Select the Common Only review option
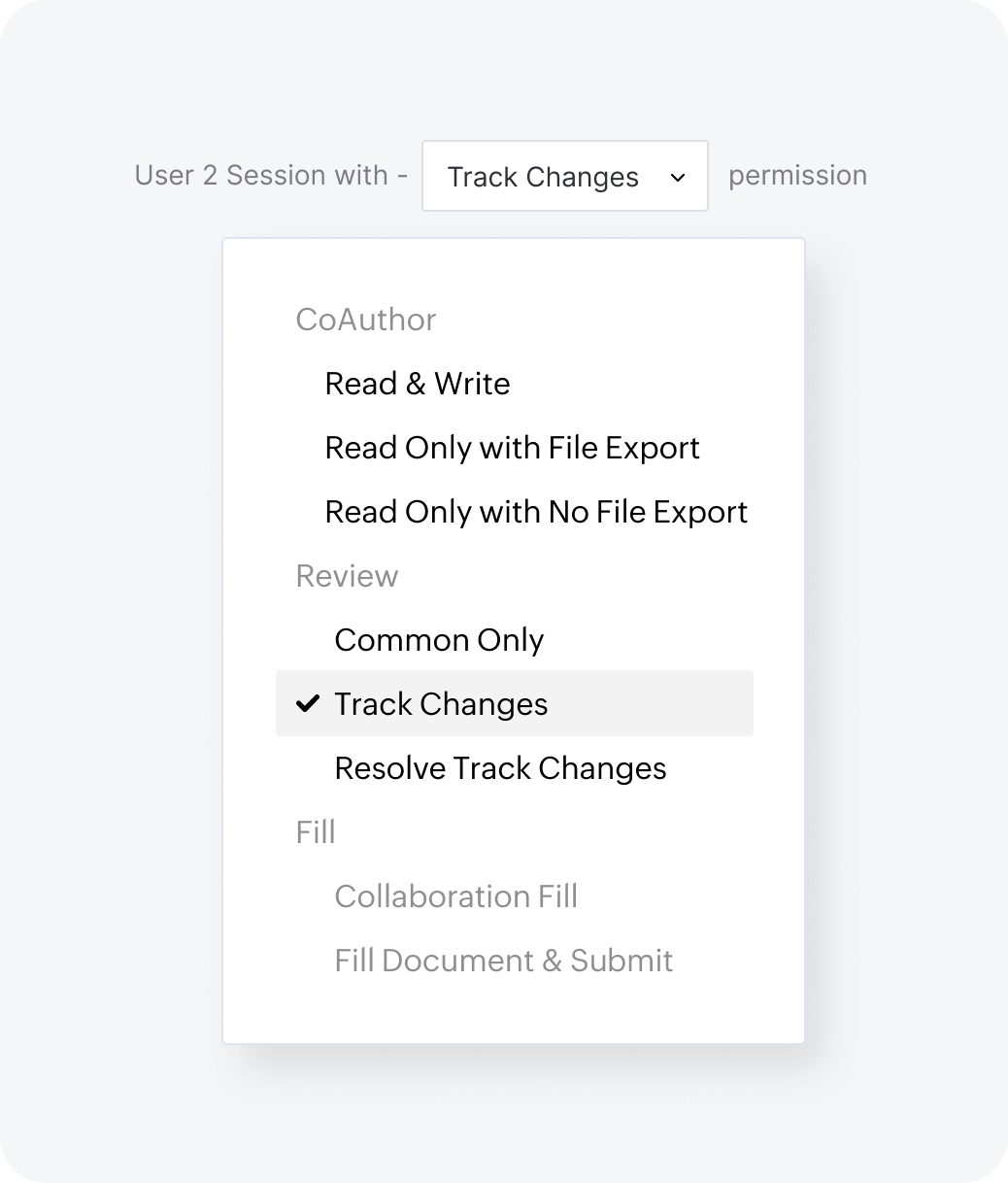The image size is (1008, 1183). click(x=439, y=640)
